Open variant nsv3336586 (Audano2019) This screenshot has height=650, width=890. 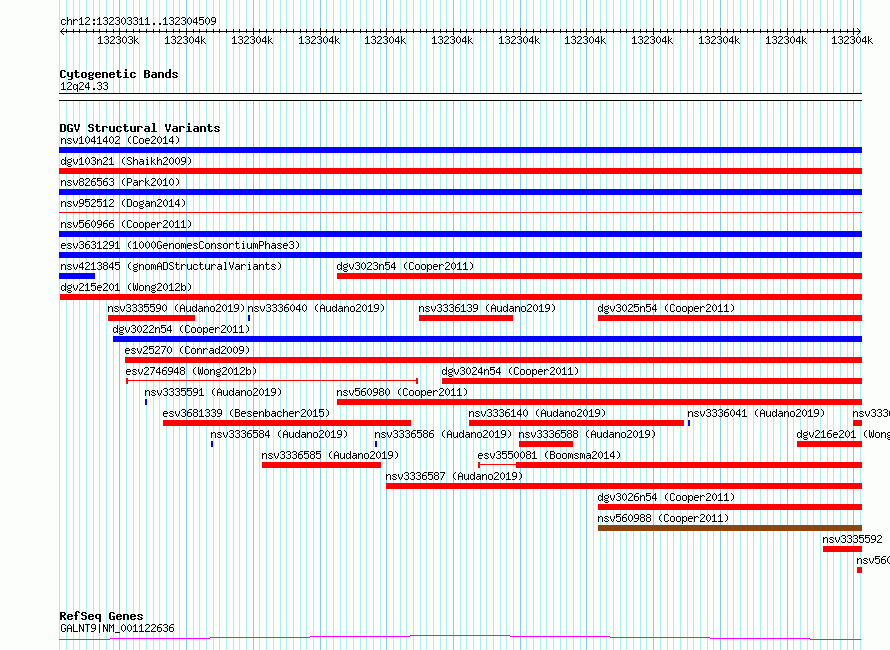click(x=443, y=434)
